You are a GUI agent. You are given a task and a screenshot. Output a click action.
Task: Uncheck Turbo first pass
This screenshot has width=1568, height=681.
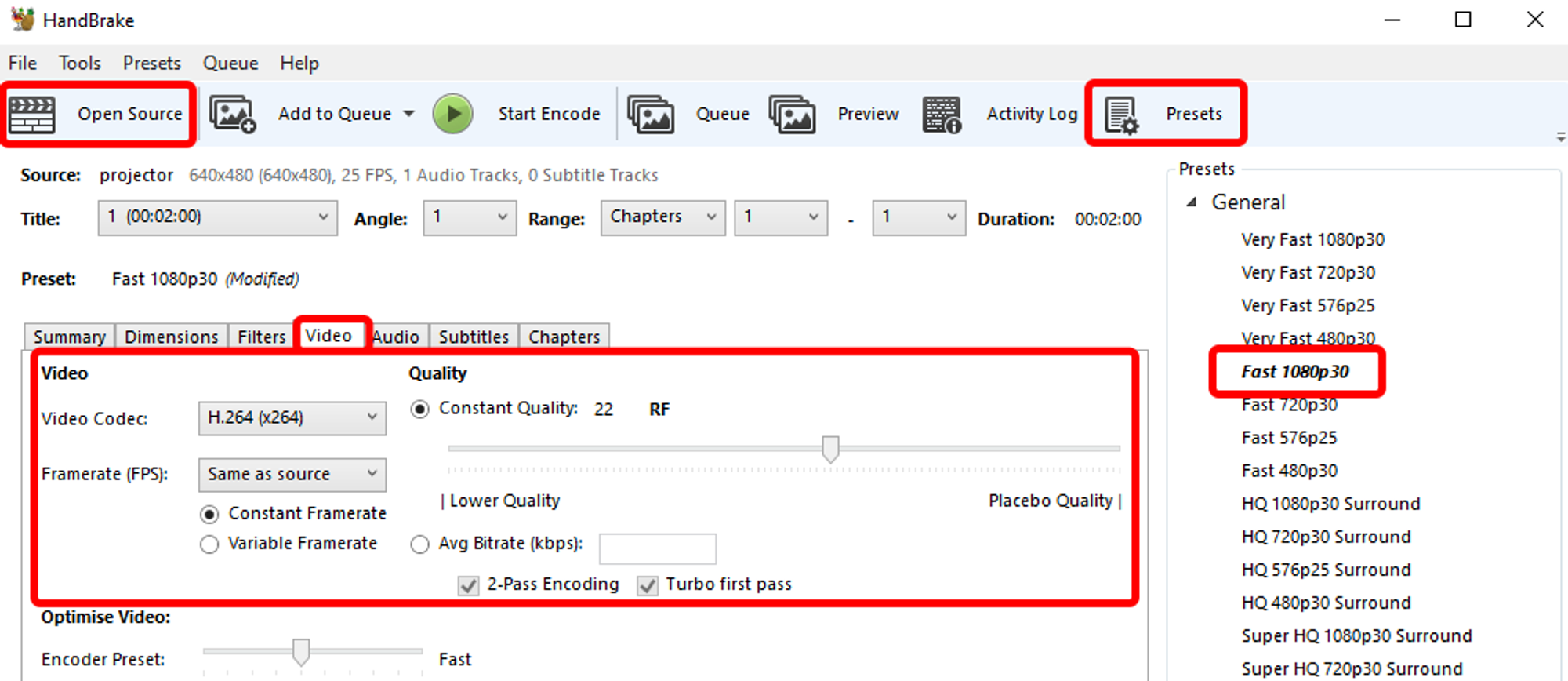(648, 584)
